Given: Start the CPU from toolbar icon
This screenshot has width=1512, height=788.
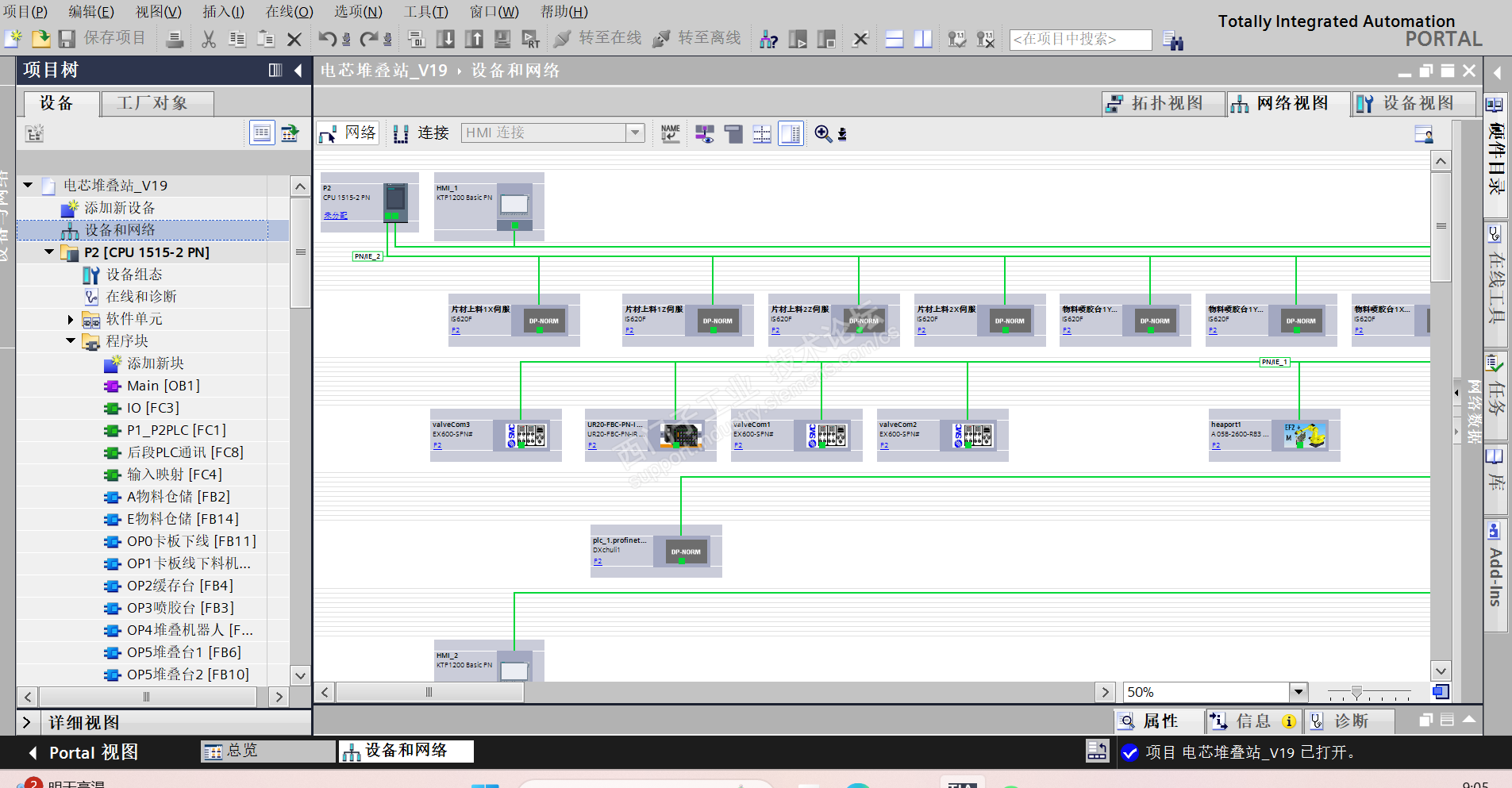Looking at the screenshot, I should (798, 39).
